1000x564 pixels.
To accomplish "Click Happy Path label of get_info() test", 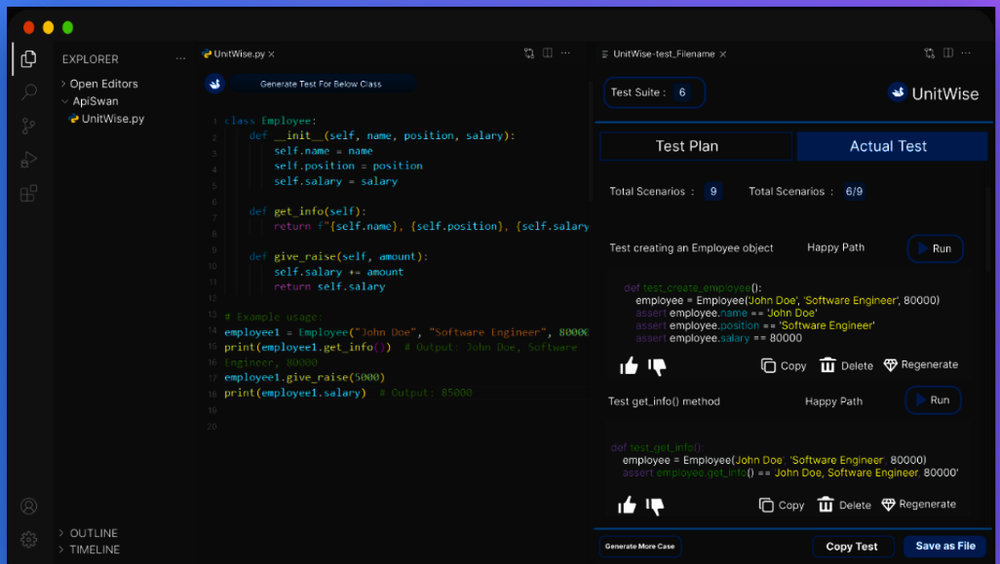I will [x=834, y=401].
